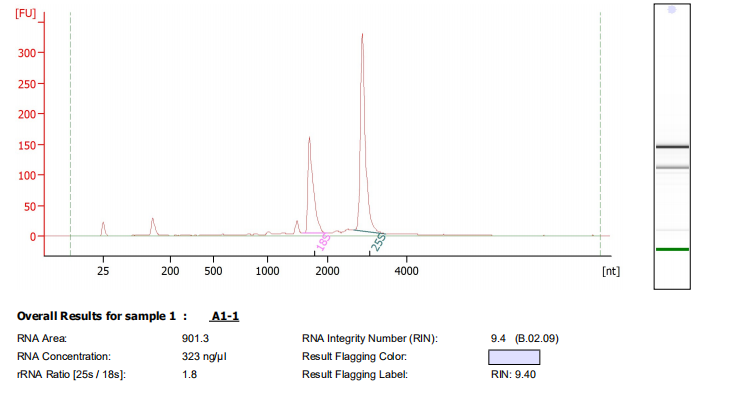
Task: Click the Result Flagging Color label
Action: [x=354, y=356]
